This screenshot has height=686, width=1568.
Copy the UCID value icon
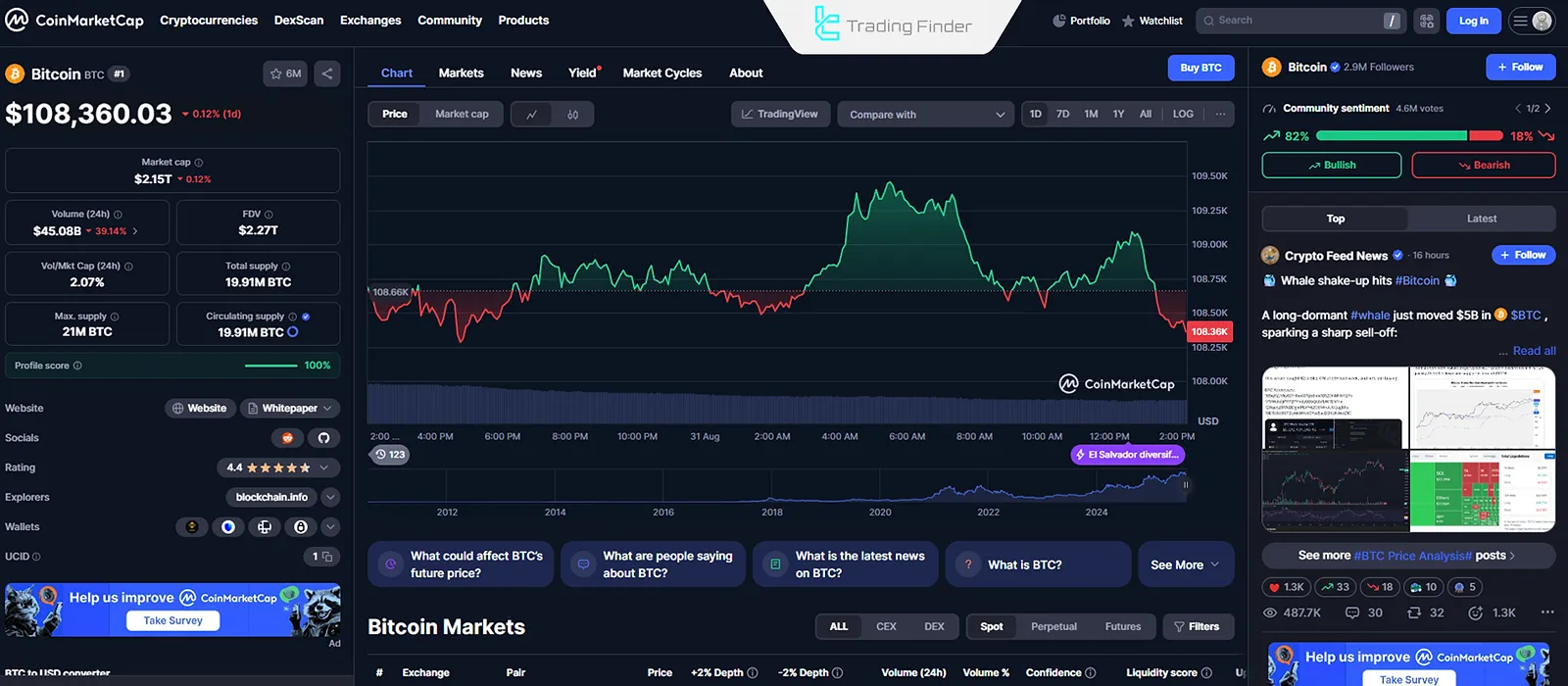(x=327, y=557)
